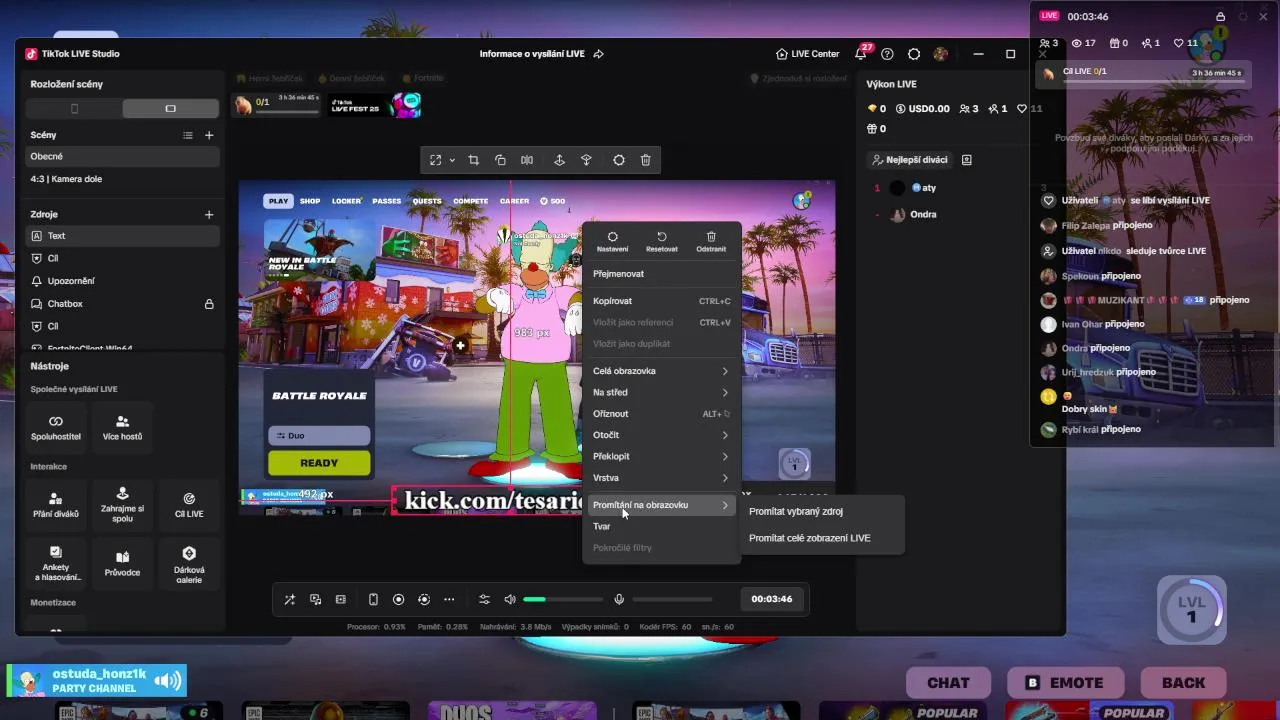Choose Tvar in context menu
1280x720 pixels.
pos(662,526)
